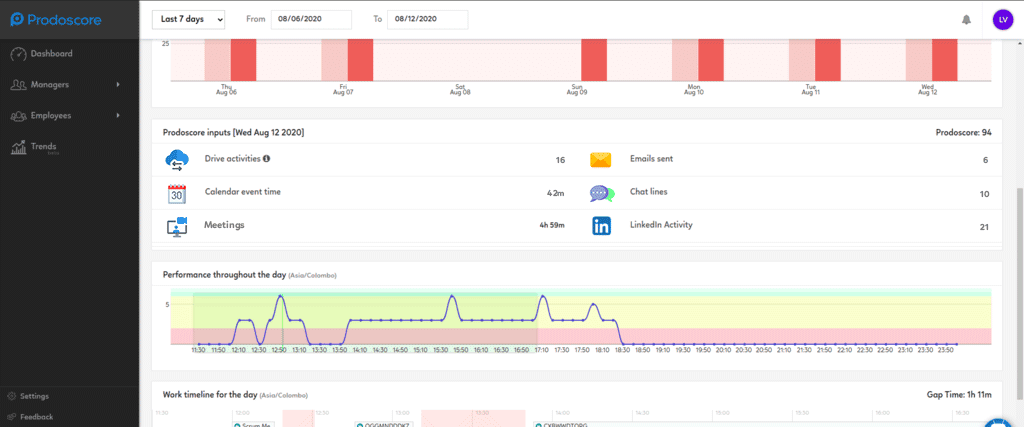This screenshot has height=427, width=1024.
Task: Click the Meetings video icon
Action: click(x=177, y=226)
